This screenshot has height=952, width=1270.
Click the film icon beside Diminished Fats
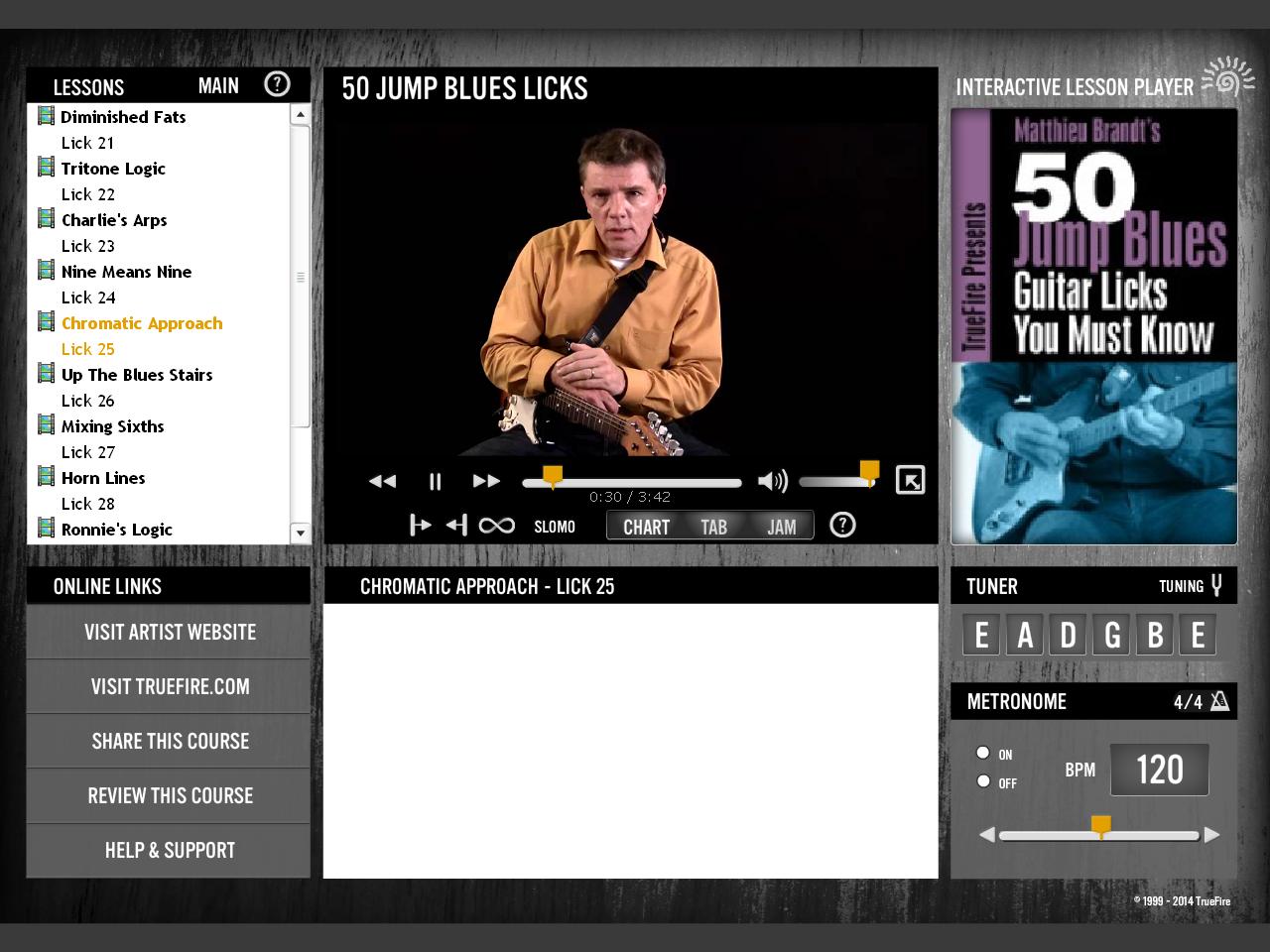pyautogui.click(x=46, y=116)
